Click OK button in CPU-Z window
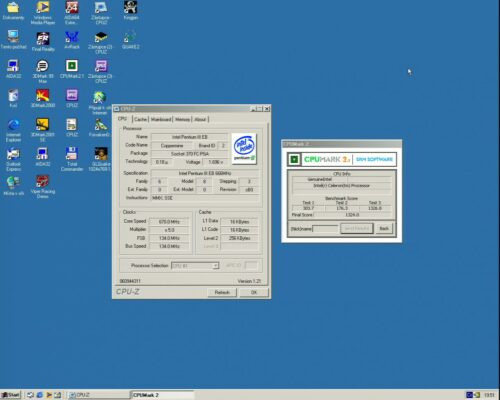Screen dimensions: 500x400 click(x=254, y=292)
